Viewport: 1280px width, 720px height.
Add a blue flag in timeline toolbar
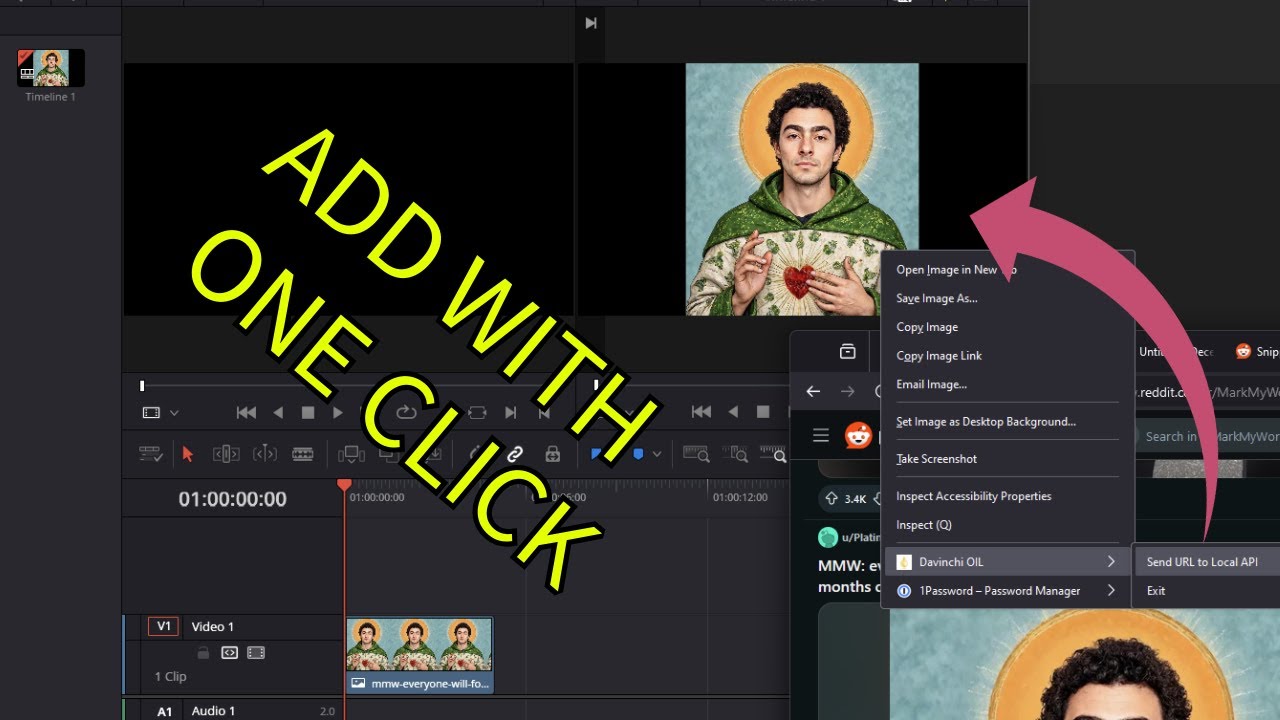(x=597, y=454)
